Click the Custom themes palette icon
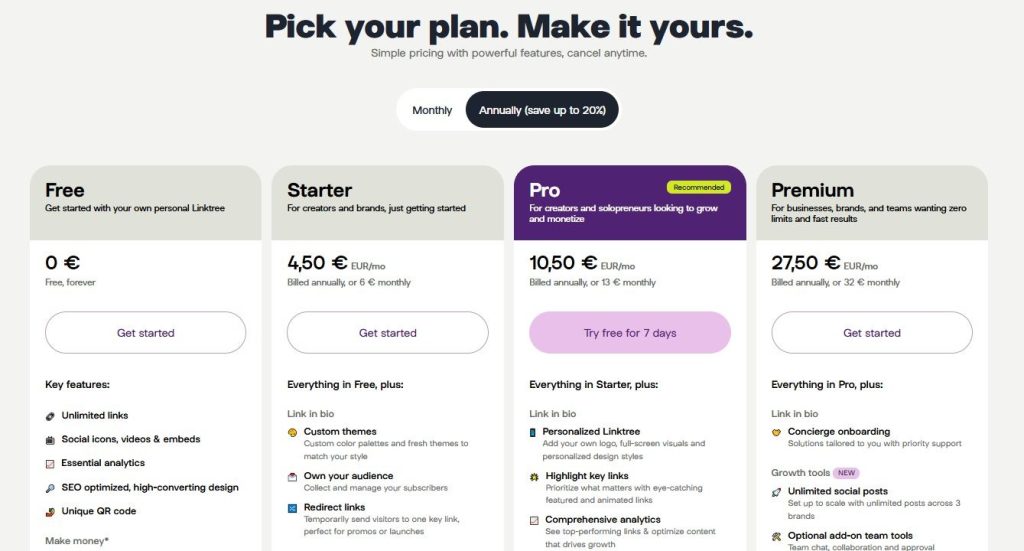1024x551 pixels. click(x=292, y=432)
